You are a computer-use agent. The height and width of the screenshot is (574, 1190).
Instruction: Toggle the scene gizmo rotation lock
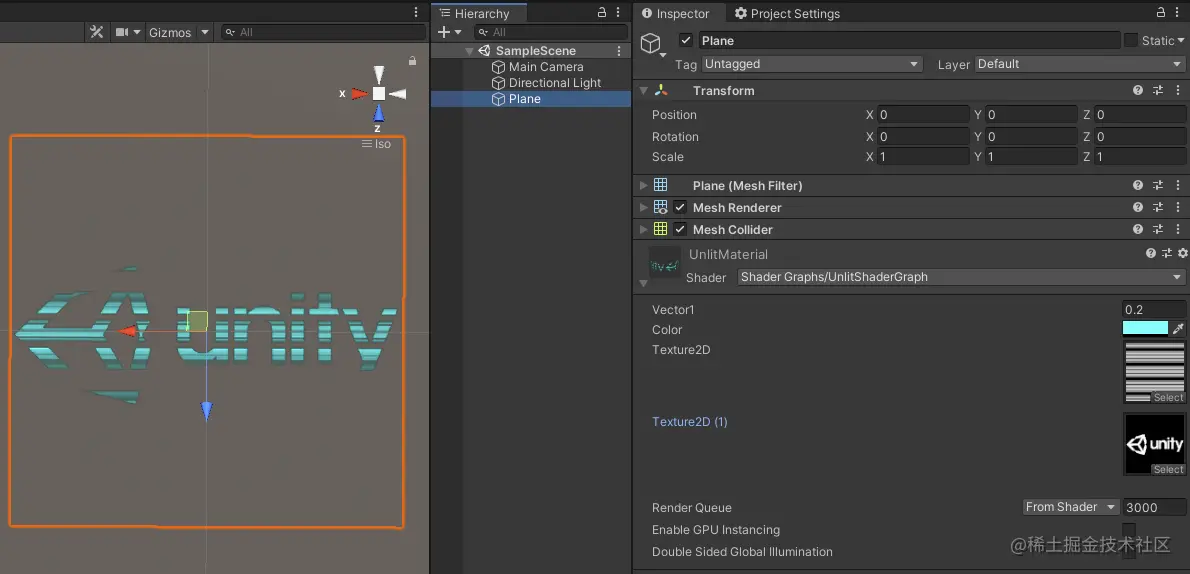pyautogui.click(x=413, y=61)
